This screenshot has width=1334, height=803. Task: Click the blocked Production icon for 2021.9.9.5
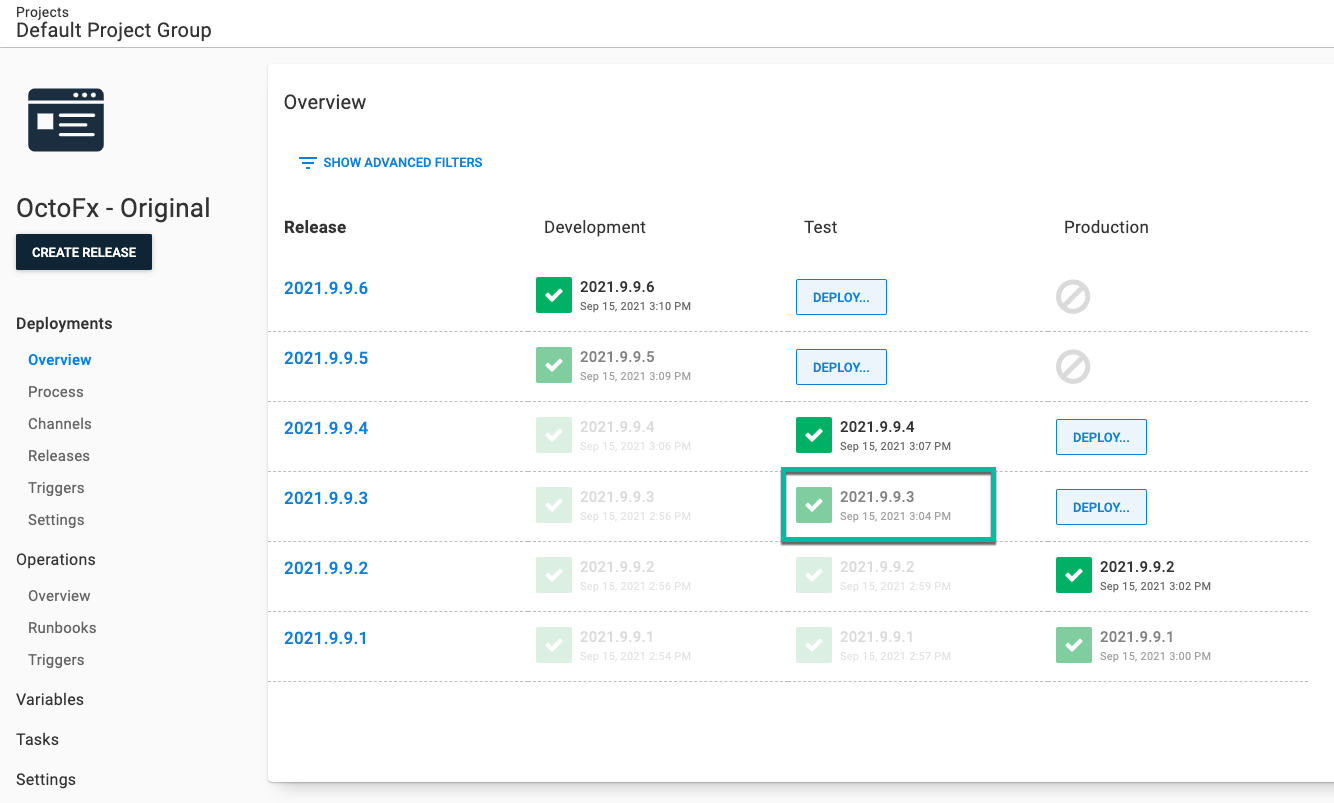tap(1073, 367)
